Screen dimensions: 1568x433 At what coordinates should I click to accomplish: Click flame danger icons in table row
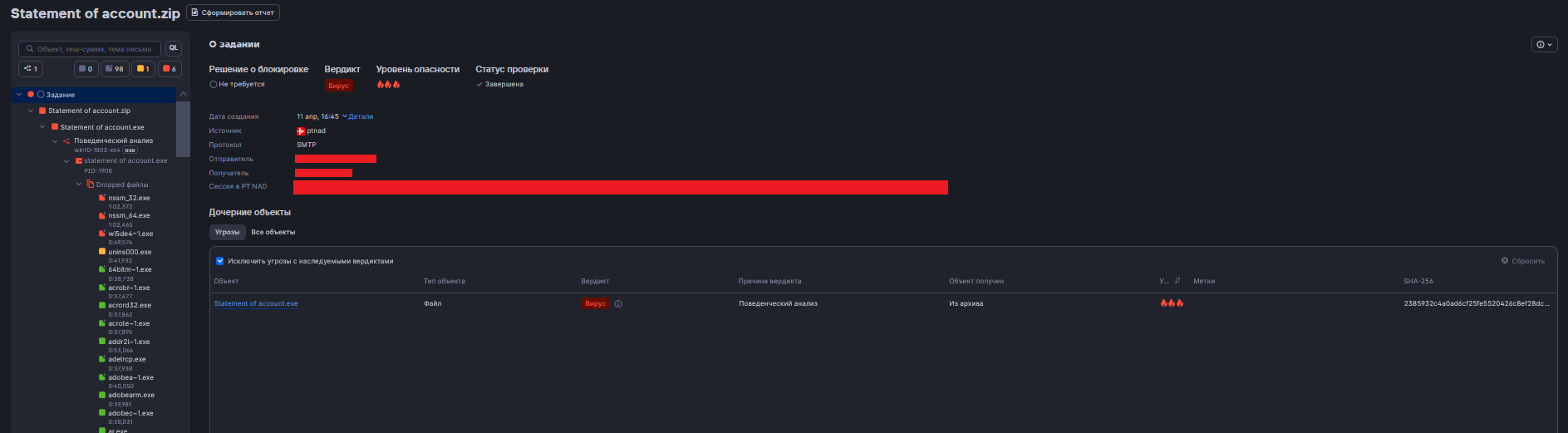coord(1172,303)
